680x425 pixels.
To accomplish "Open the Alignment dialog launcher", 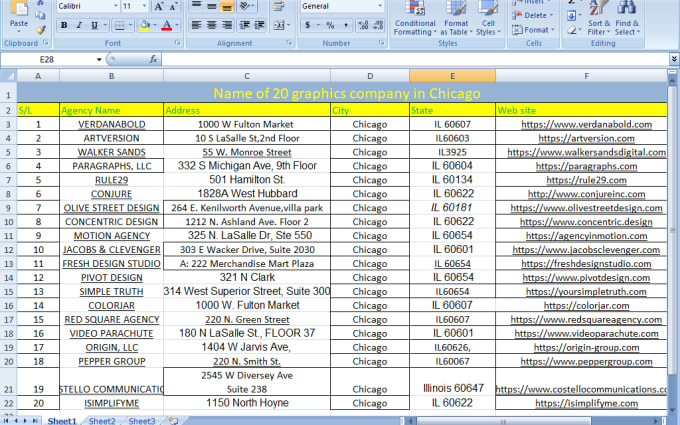I will (289, 43).
